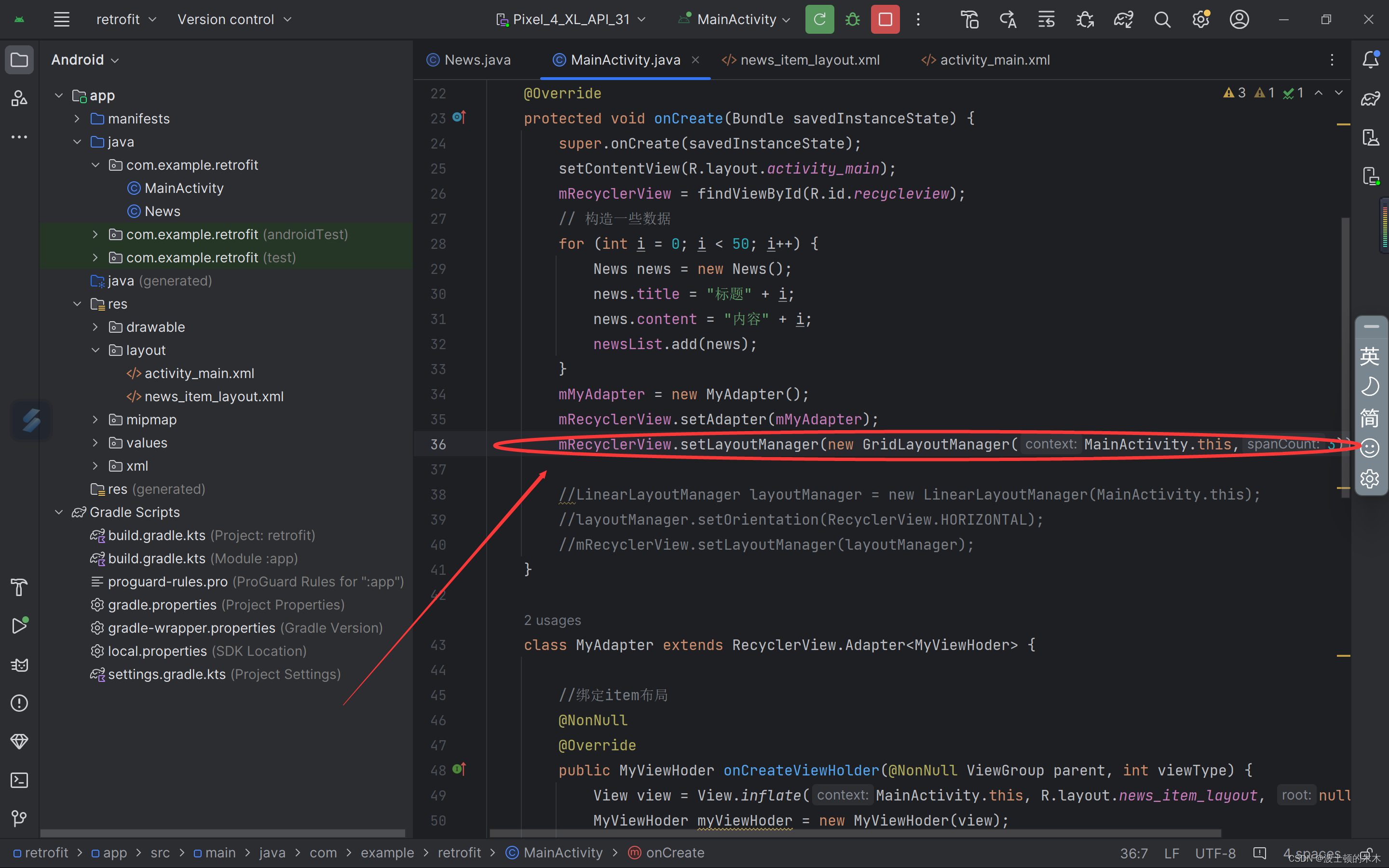Go to previous highlighted error arrow

(1319, 93)
